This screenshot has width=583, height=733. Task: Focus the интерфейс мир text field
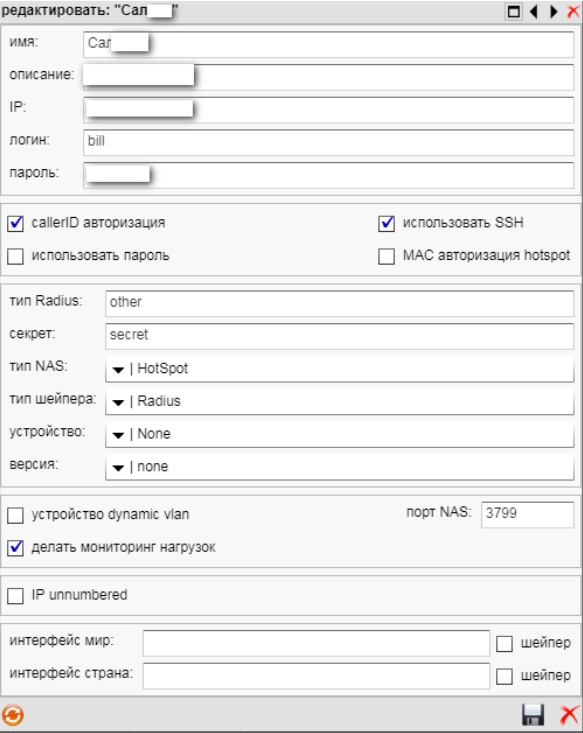[316, 643]
